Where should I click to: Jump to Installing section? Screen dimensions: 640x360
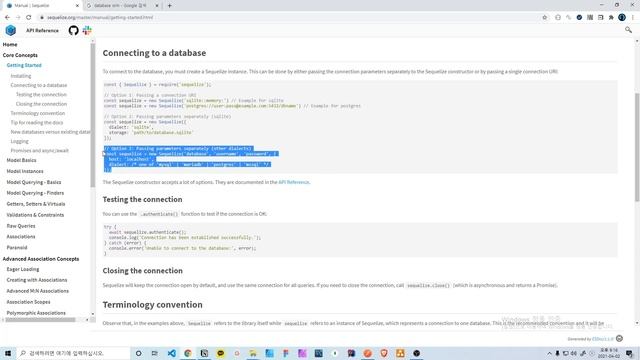pos(21,76)
